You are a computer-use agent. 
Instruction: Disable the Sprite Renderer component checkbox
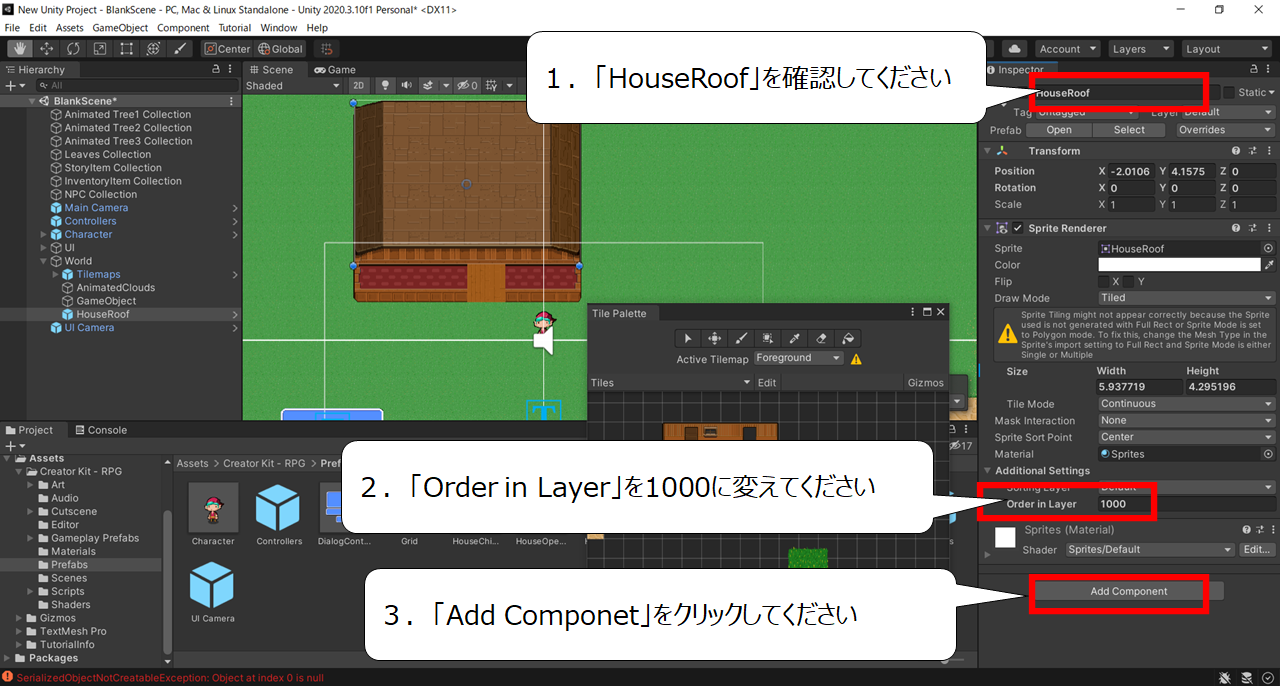[1018, 228]
